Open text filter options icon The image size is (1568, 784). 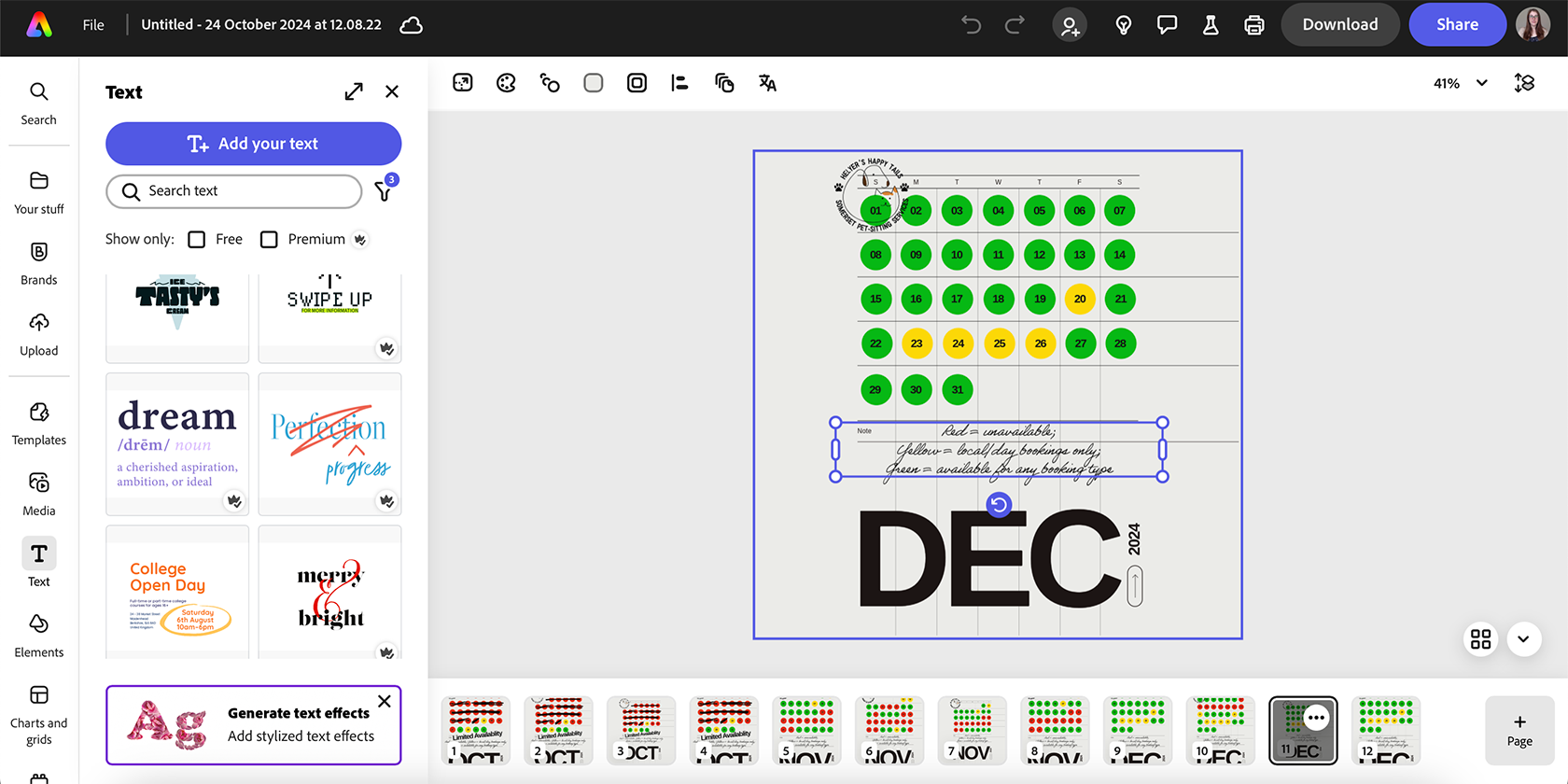pyautogui.click(x=384, y=190)
